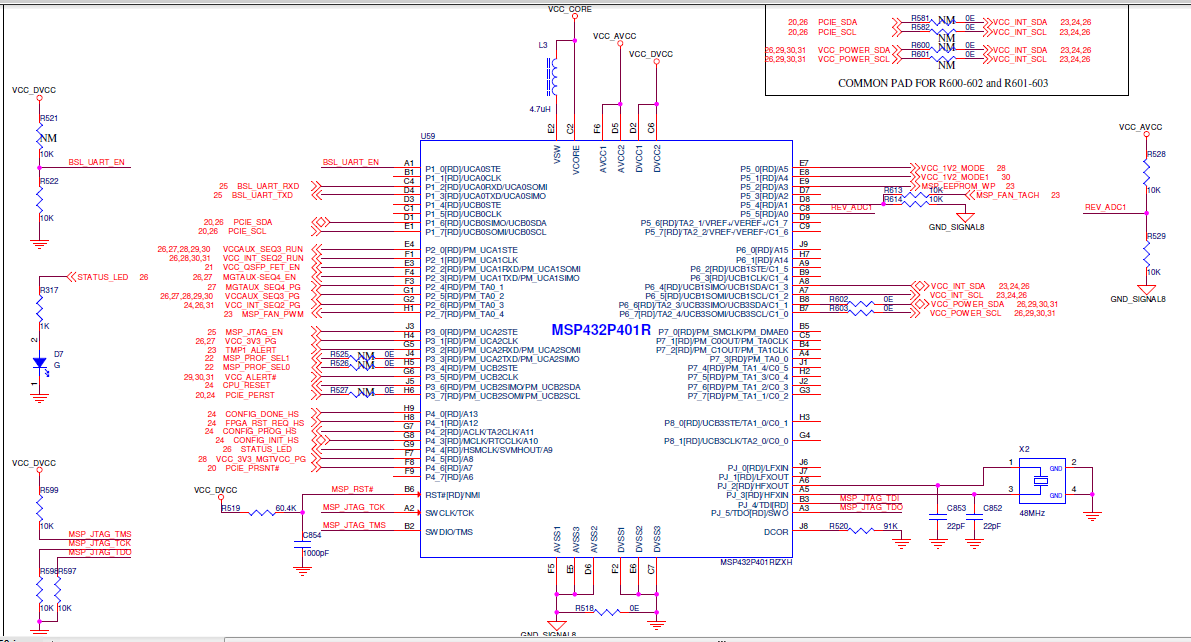Screen dimensions: 1191x642
Task: Click the CONFIG_DONE_HS net label
Action: tap(262, 414)
